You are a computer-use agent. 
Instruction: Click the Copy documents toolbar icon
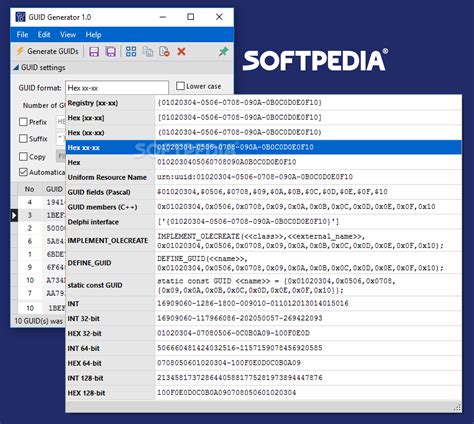[148, 52]
